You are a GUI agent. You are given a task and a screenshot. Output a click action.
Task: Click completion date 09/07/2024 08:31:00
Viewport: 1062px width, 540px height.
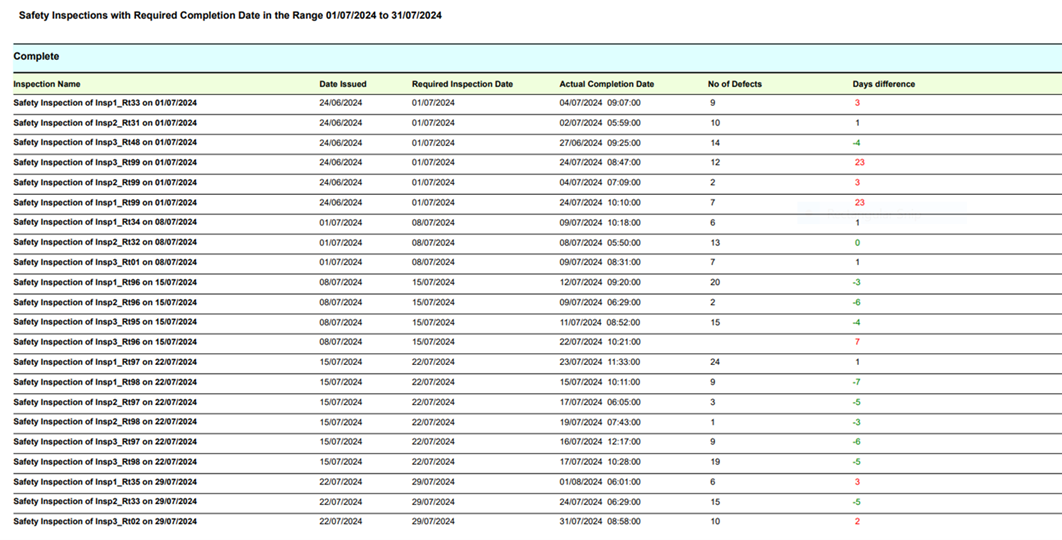point(600,262)
